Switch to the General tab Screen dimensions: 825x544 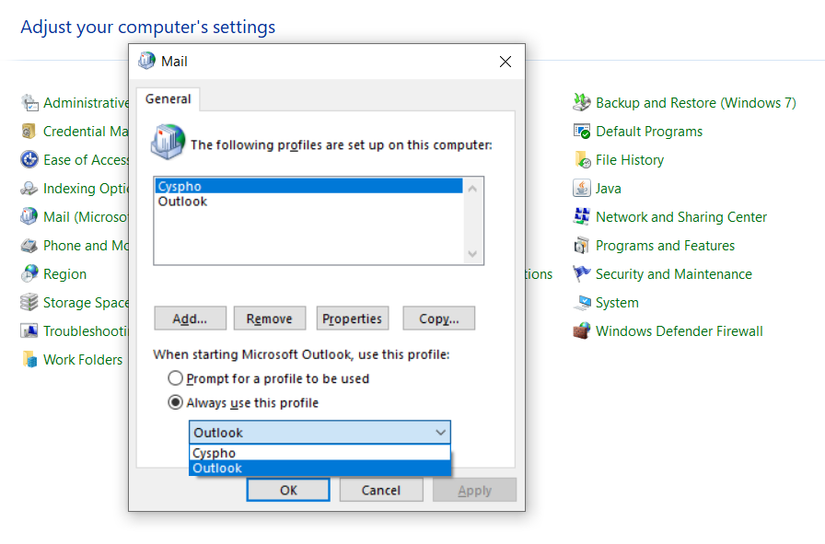168,99
